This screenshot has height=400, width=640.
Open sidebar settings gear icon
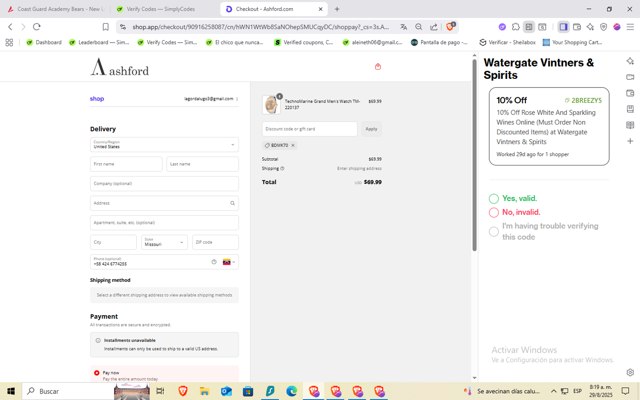[x=630, y=372]
